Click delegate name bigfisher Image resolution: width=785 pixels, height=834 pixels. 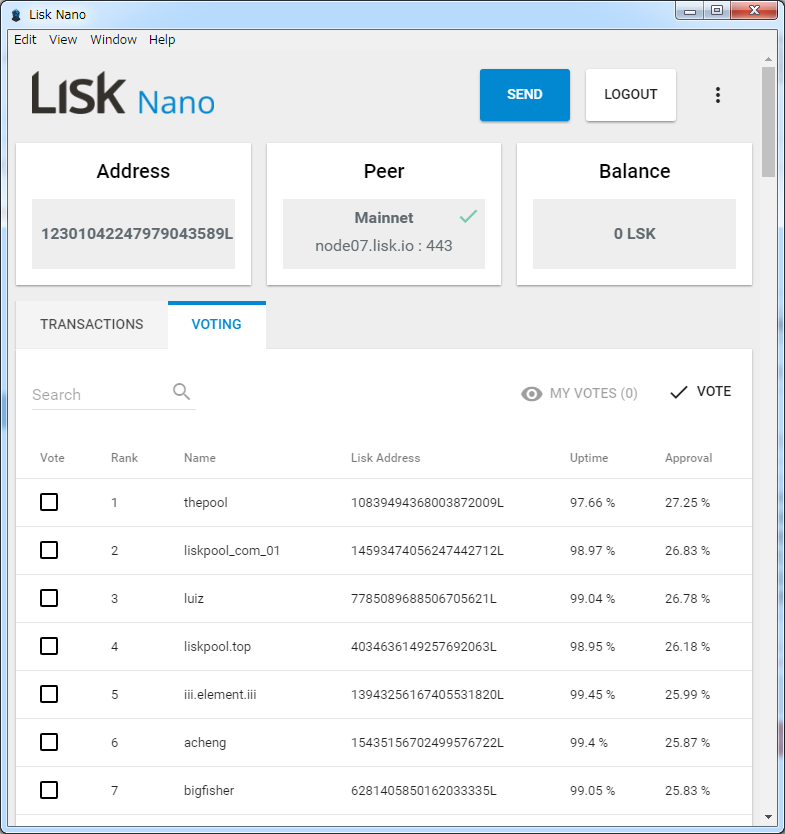click(x=209, y=790)
